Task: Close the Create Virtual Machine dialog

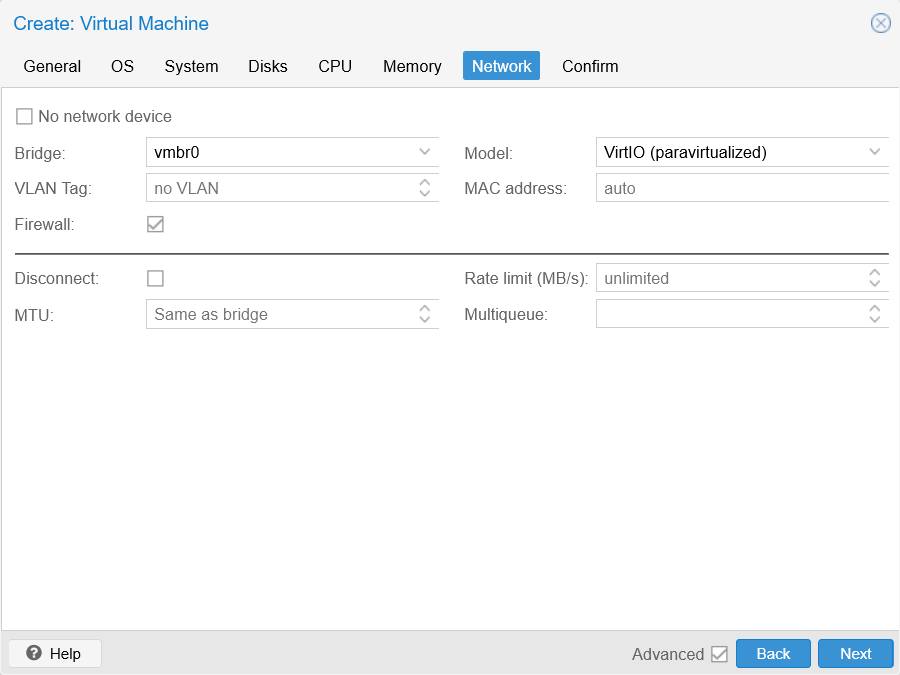Action: [879, 23]
